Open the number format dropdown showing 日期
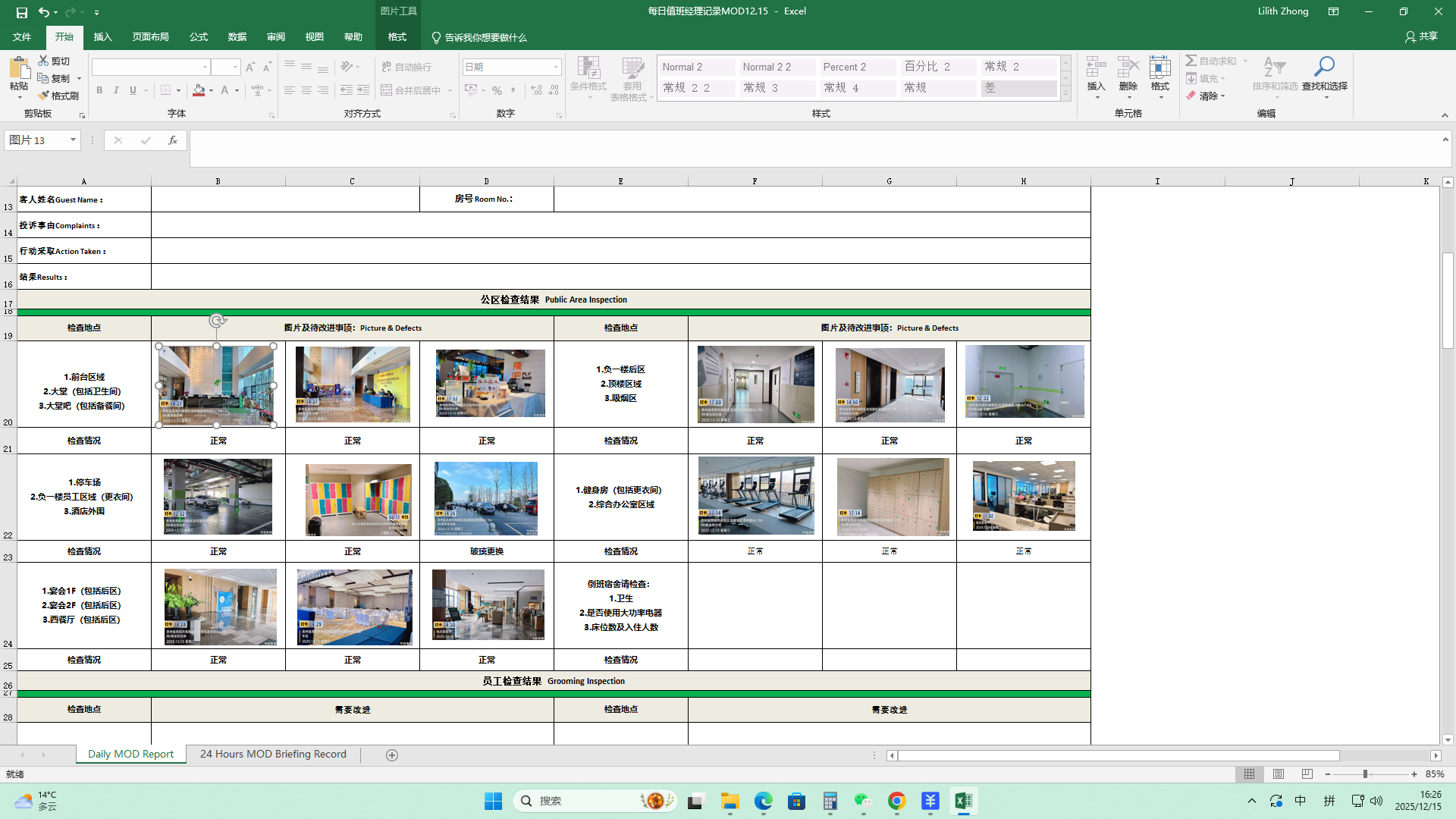 point(556,67)
